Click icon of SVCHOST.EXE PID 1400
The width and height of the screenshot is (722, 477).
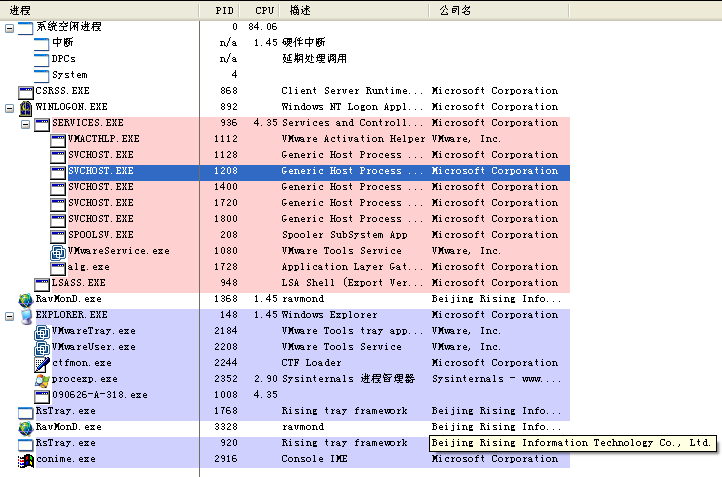coord(58,188)
